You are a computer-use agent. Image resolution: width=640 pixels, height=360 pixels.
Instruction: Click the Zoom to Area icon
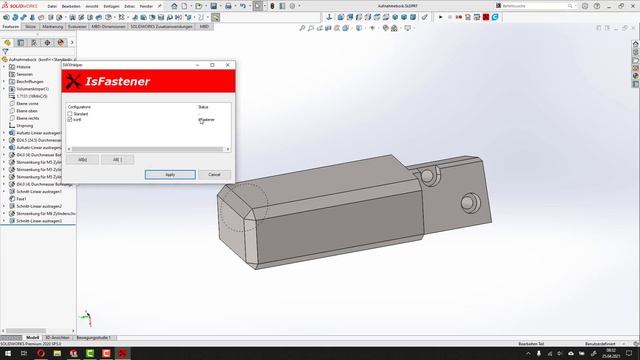(x=311, y=28)
